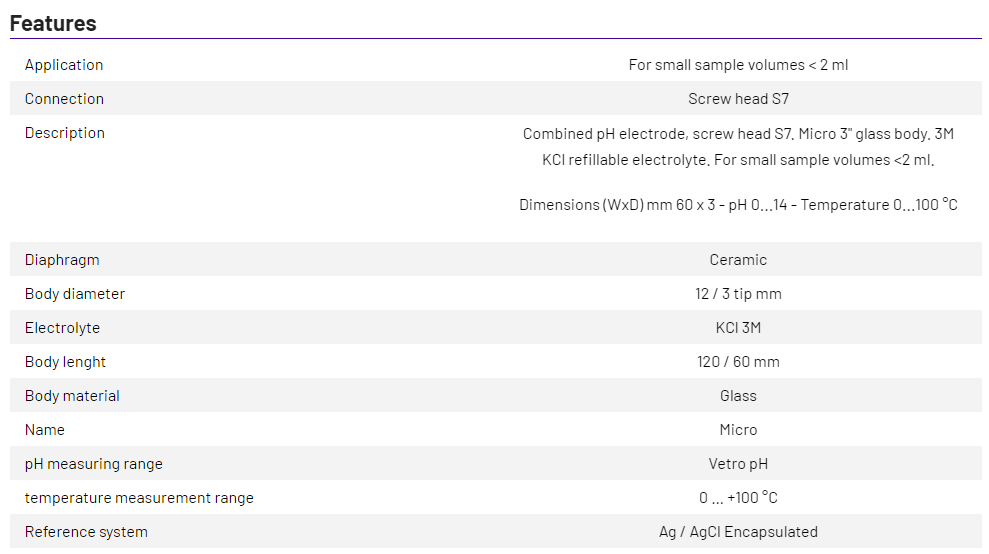The width and height of the screenshot is (989, 554).
Task: Select the 'Vetro pH' value
Action: [x=738, y=464]
